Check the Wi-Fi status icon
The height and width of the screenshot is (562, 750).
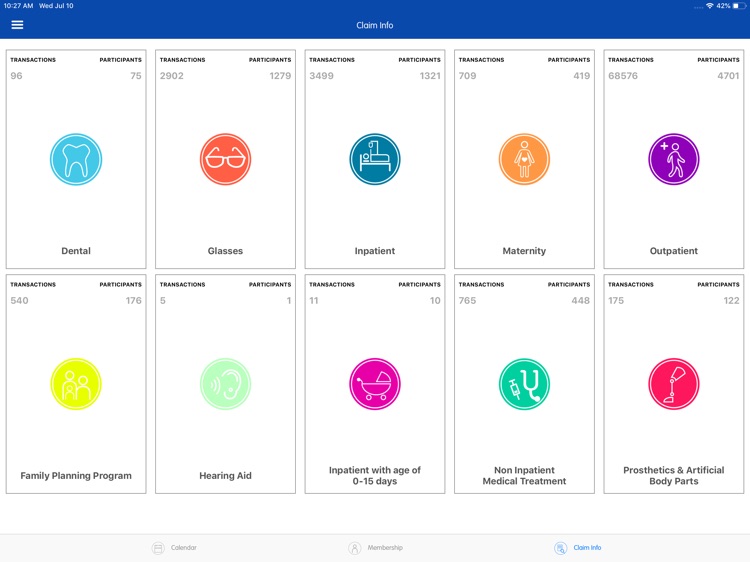tap(710, 6)
